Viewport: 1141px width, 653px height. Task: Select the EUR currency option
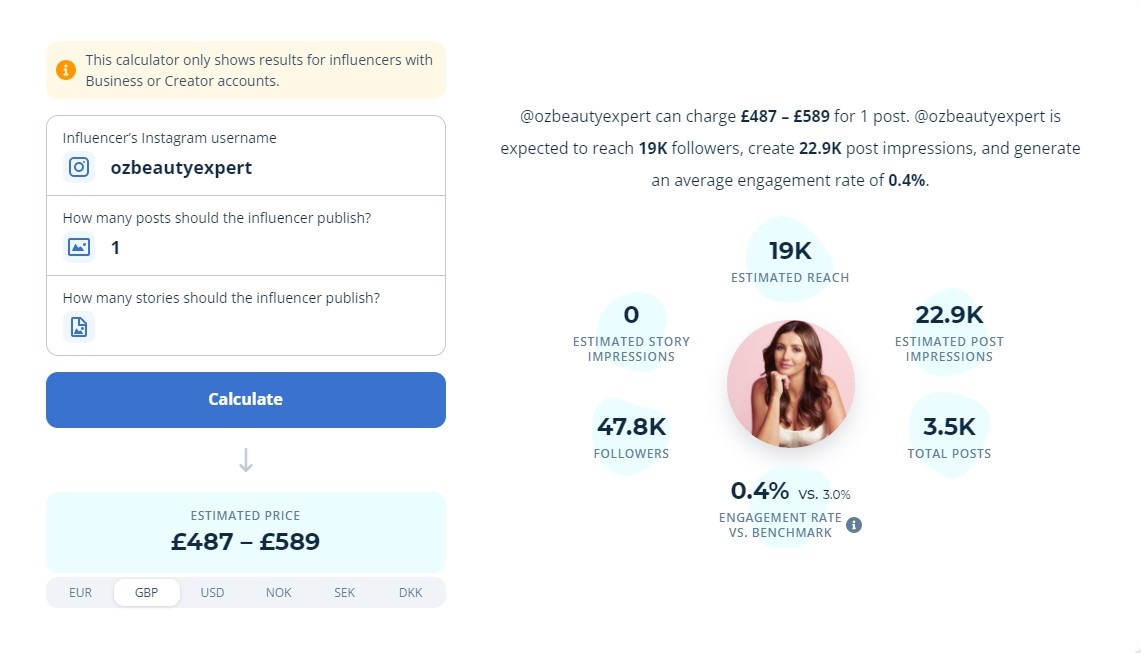80,593
